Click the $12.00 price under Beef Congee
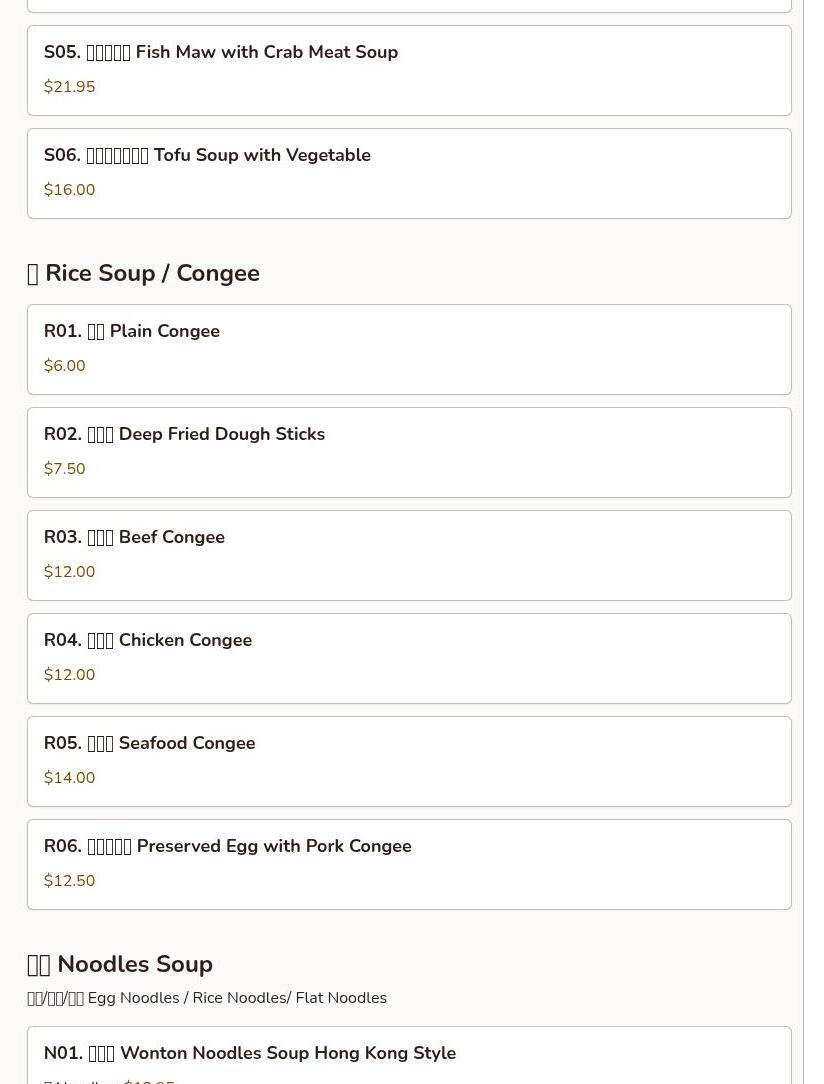This screenshot has width=824, height=1084. pos(69,572)
